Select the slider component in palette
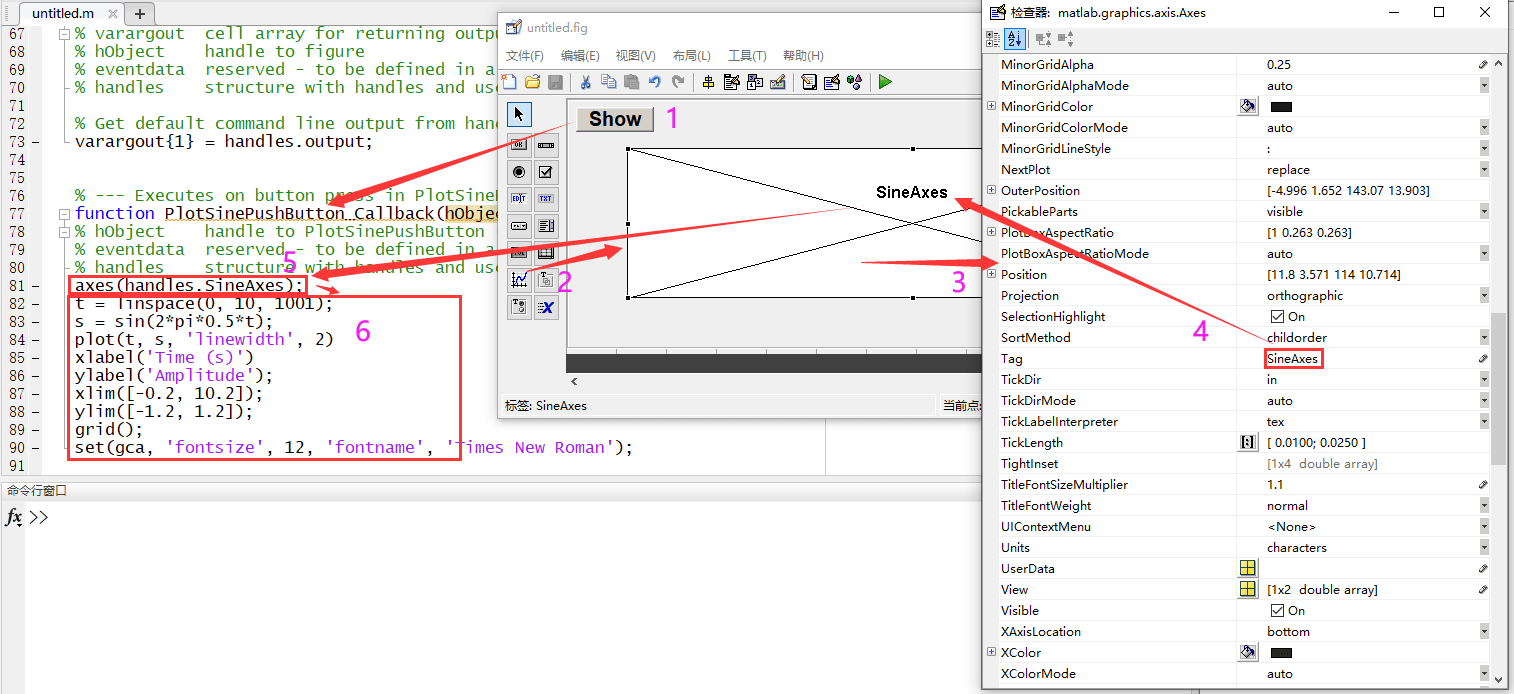Screen dimensions: 1514x694 click(x=546, y=145)
